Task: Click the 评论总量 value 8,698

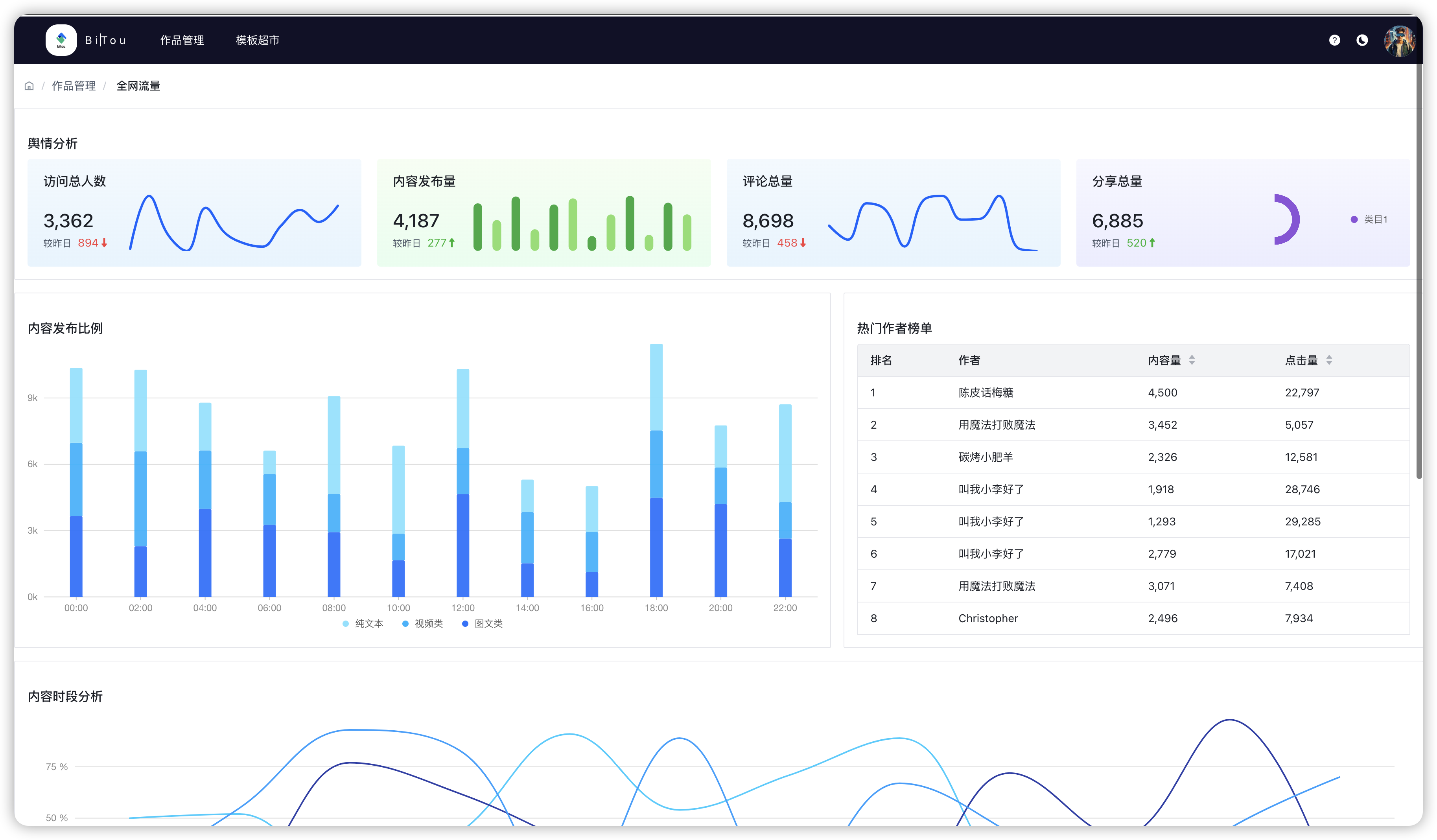Action: 768,221
